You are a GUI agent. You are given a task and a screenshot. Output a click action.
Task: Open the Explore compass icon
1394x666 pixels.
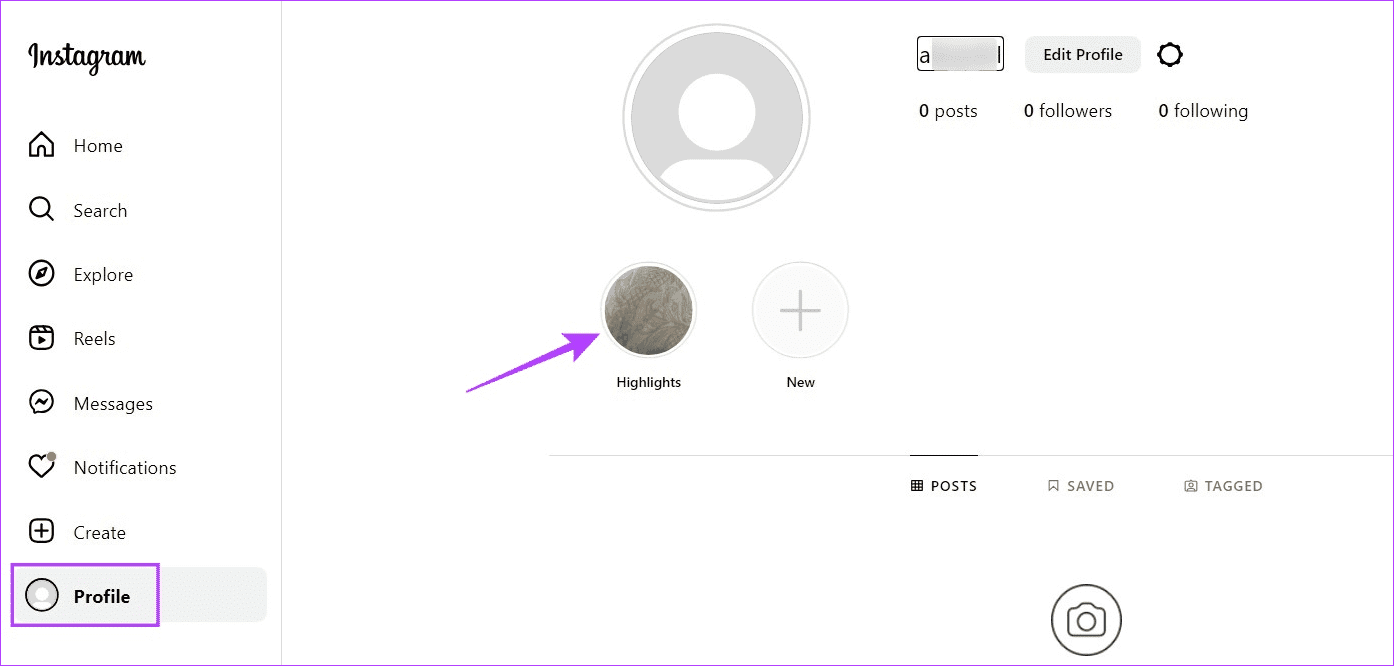(x=41, y=274)
